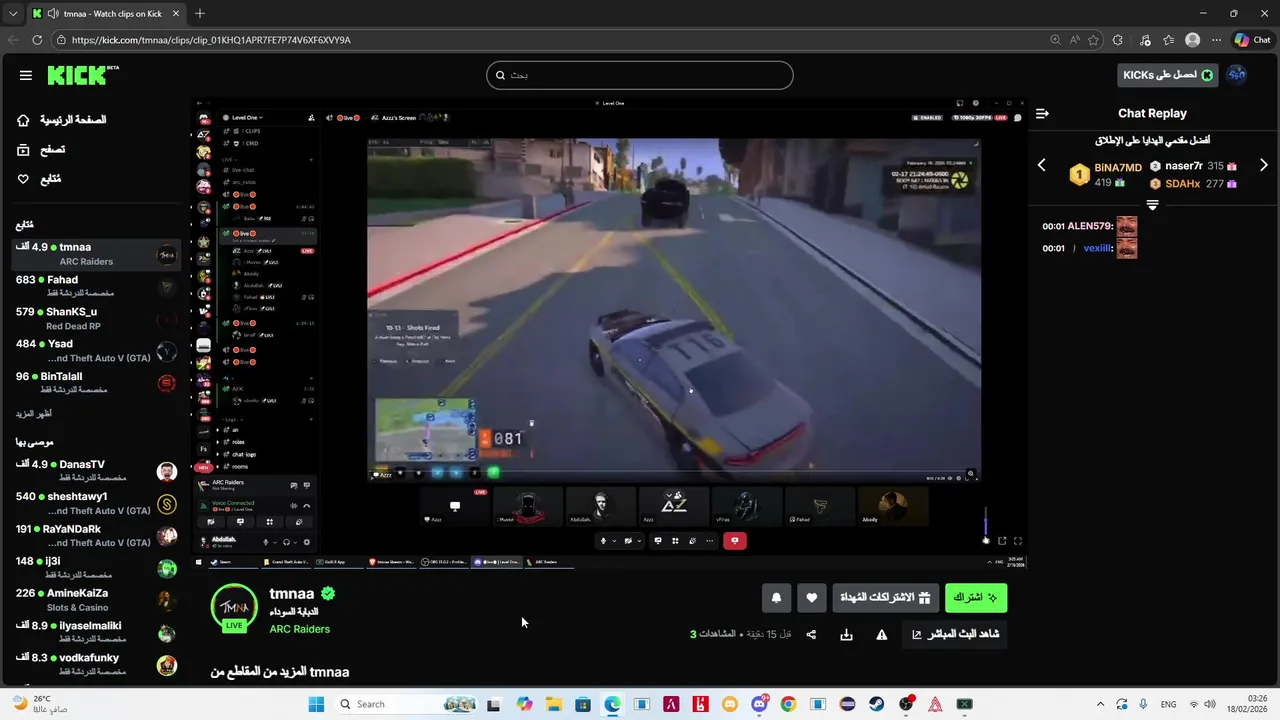1280x720 pixels.
Task: Show previous top gifters with left arrow
Action: tap(1041, 165)
